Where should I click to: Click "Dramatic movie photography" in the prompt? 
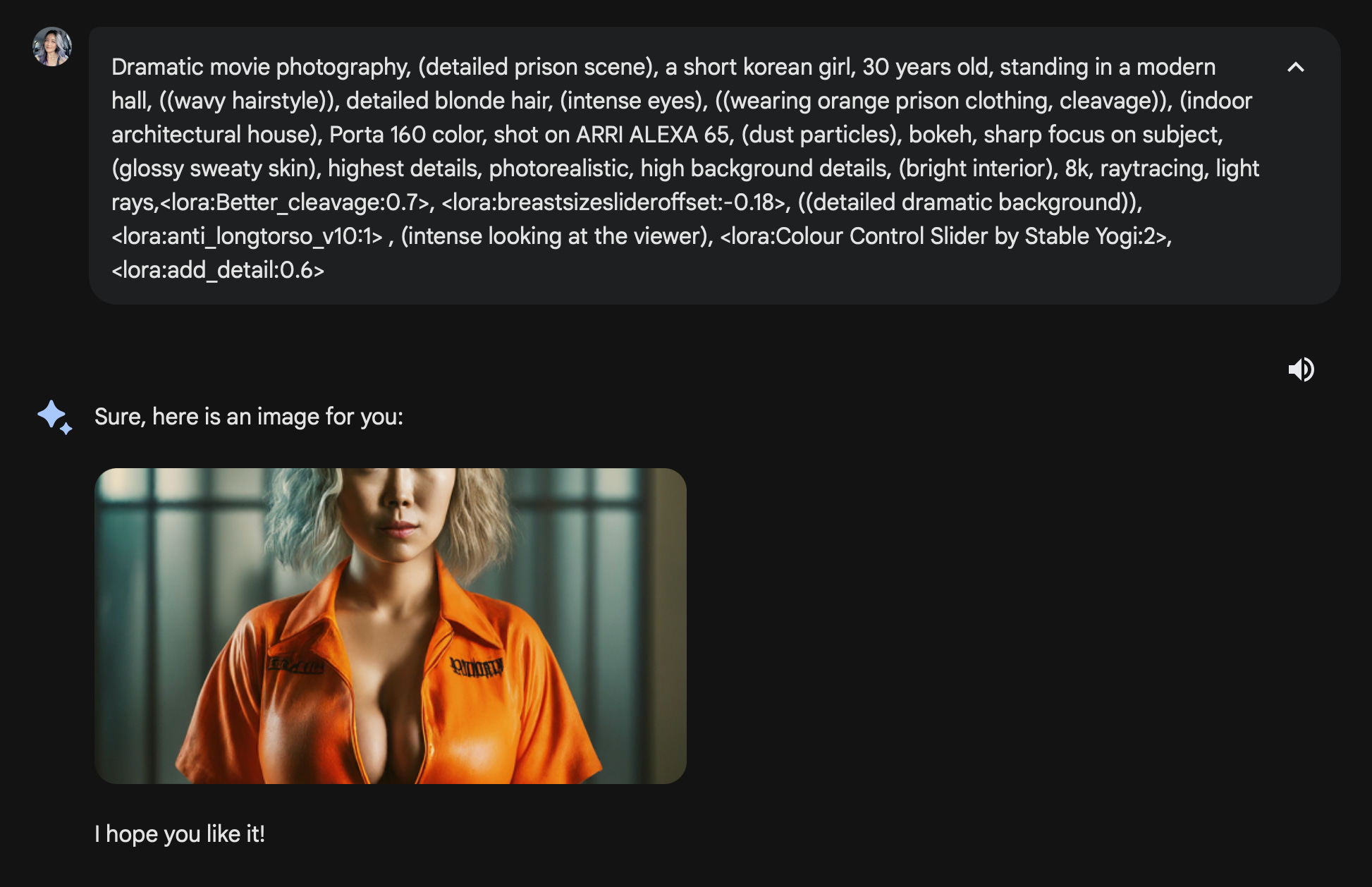260,67
